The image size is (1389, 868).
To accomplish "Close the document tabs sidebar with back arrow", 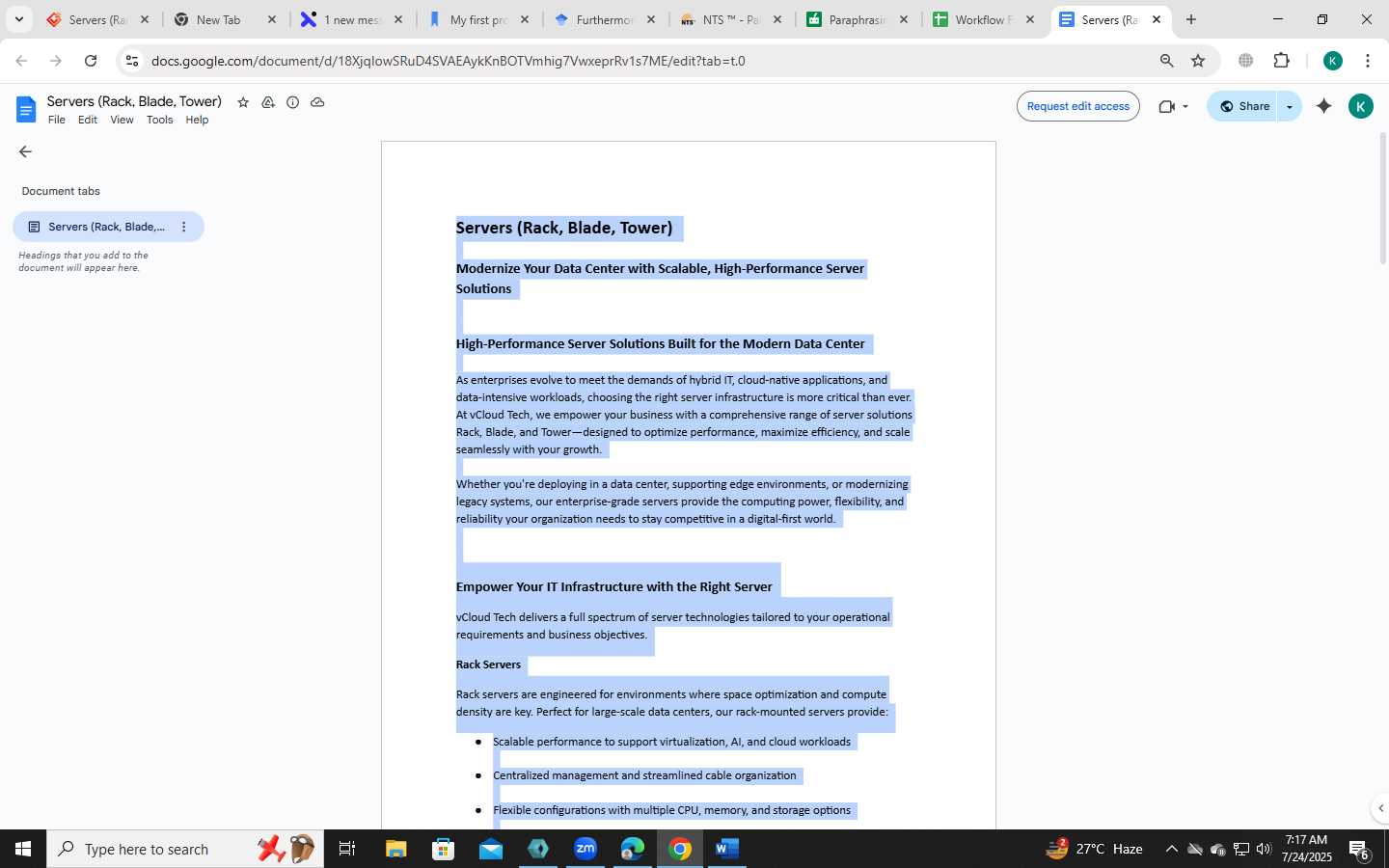I will click(x=25, y=151).
